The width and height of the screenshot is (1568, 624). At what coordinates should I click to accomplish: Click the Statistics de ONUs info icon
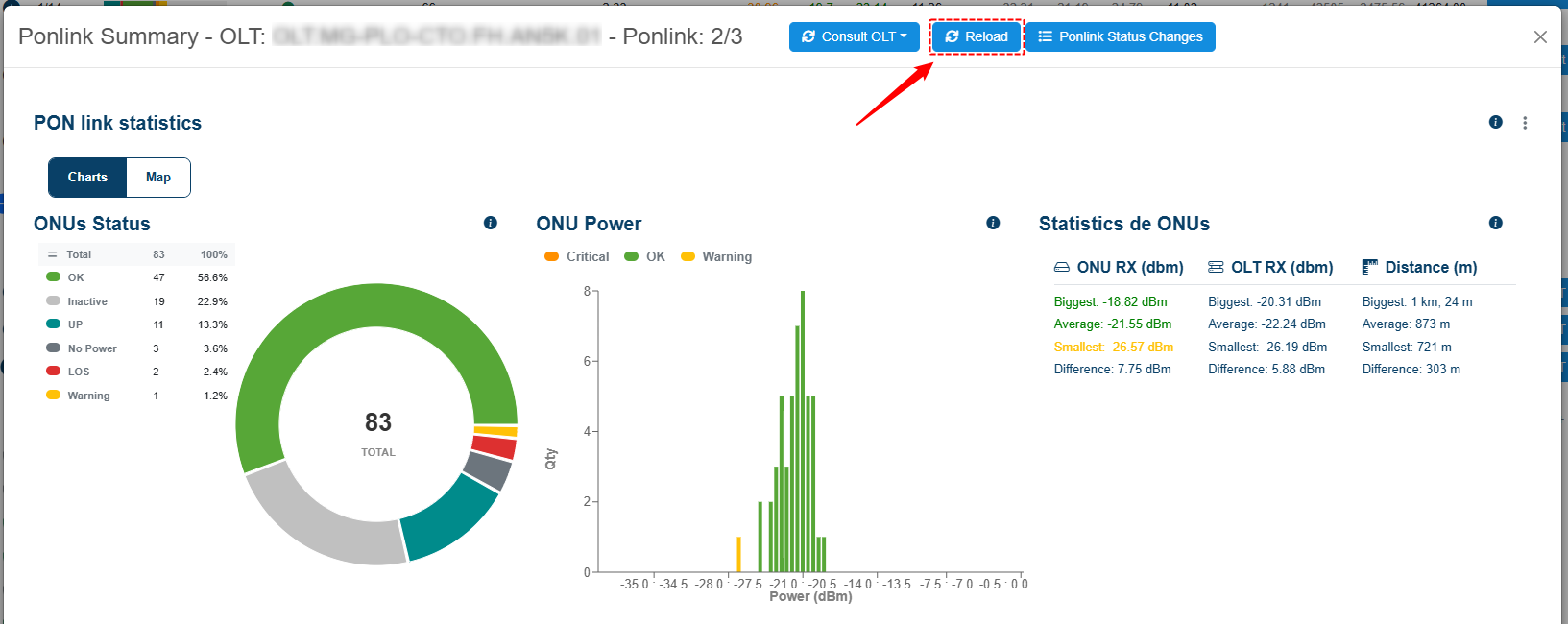point(1496,223)
